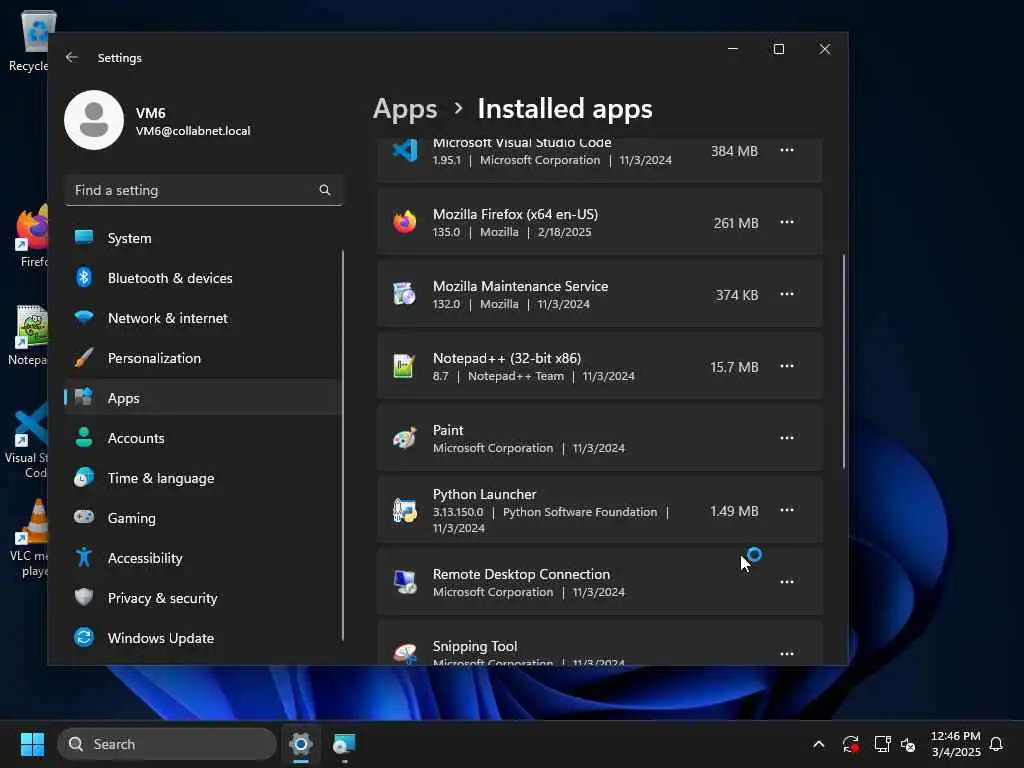1024x768 pixels.
Task: Click the Snipping Tool app icon
Action: click(405, 653)
